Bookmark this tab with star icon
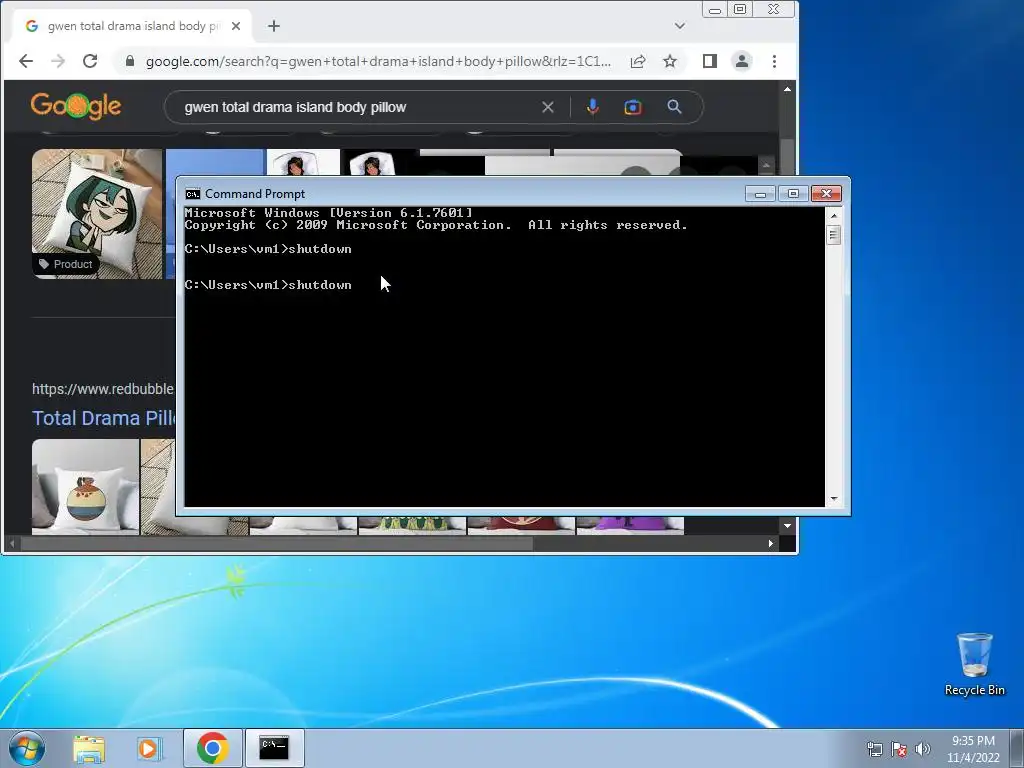This screenshot has height=768, width=1024. [670, 61]
